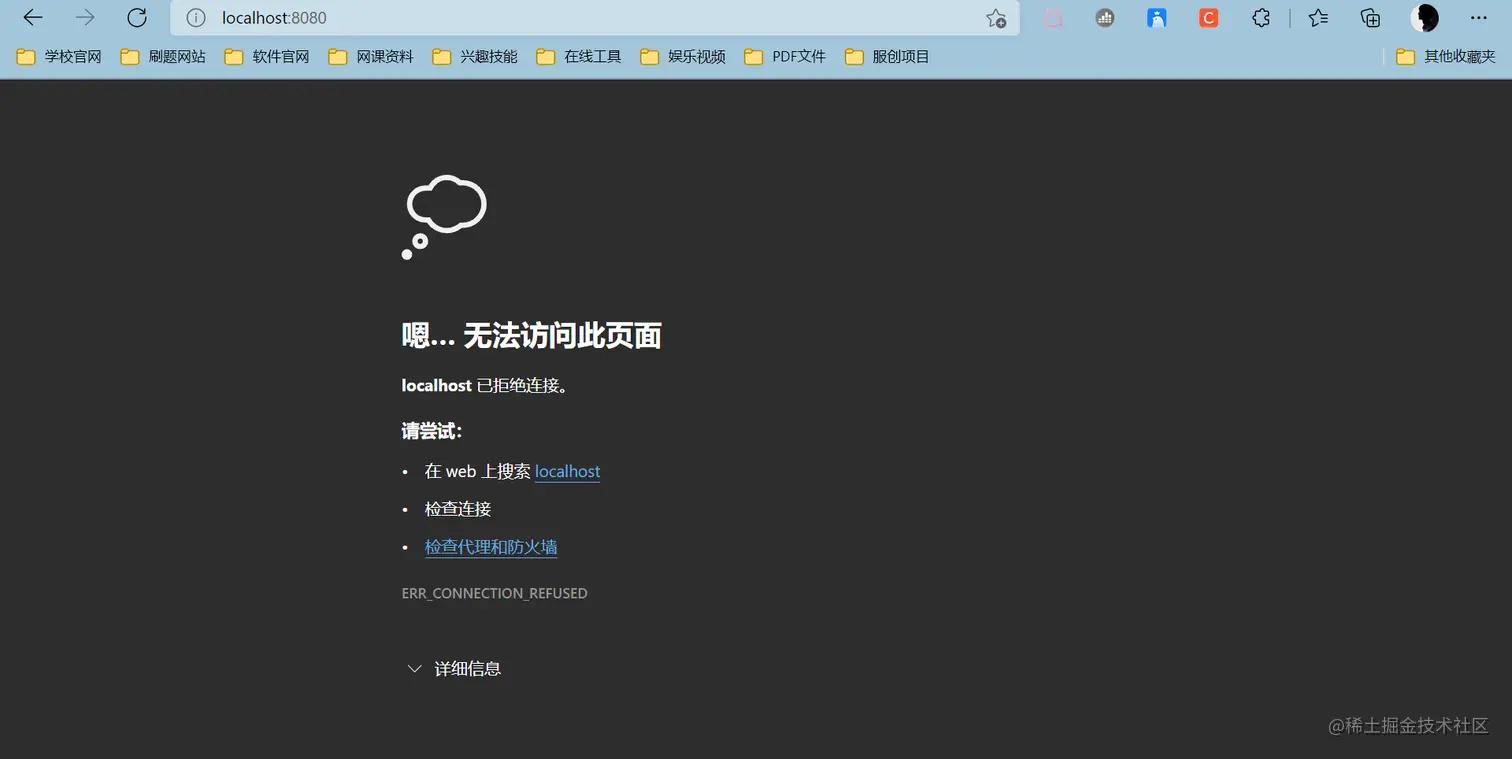Click the blue extension icon next to the C
The image size is (1512, 759).
tap(1157, 17)
